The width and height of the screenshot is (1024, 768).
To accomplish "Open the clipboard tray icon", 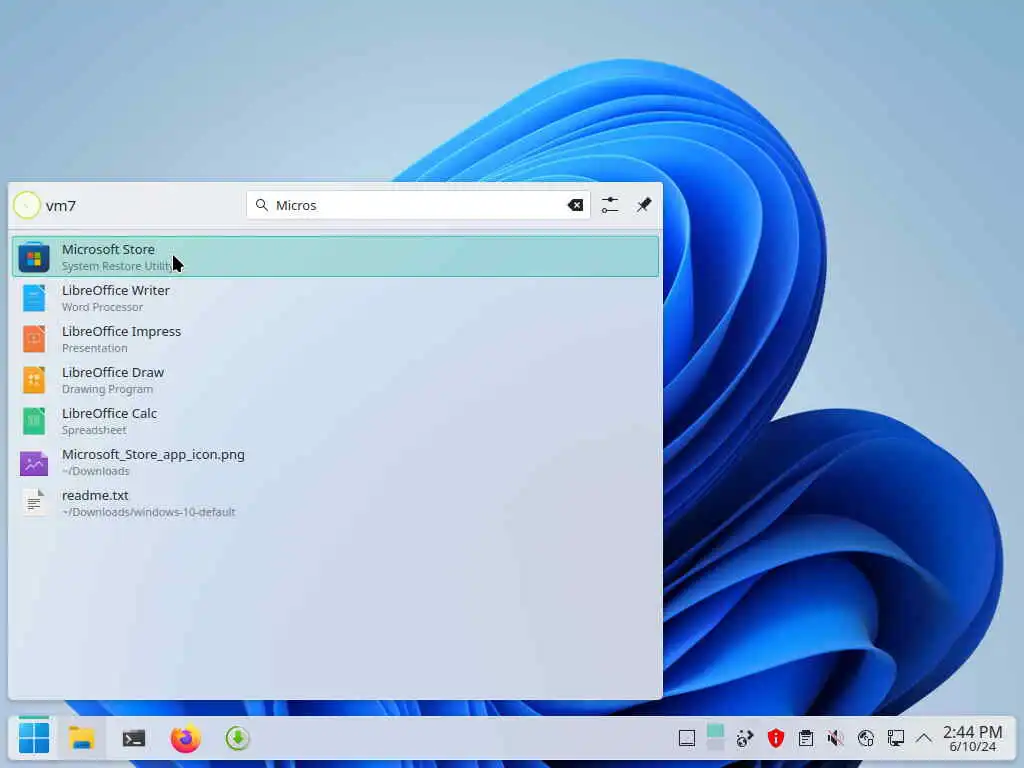I will click(x=806, y=739).
